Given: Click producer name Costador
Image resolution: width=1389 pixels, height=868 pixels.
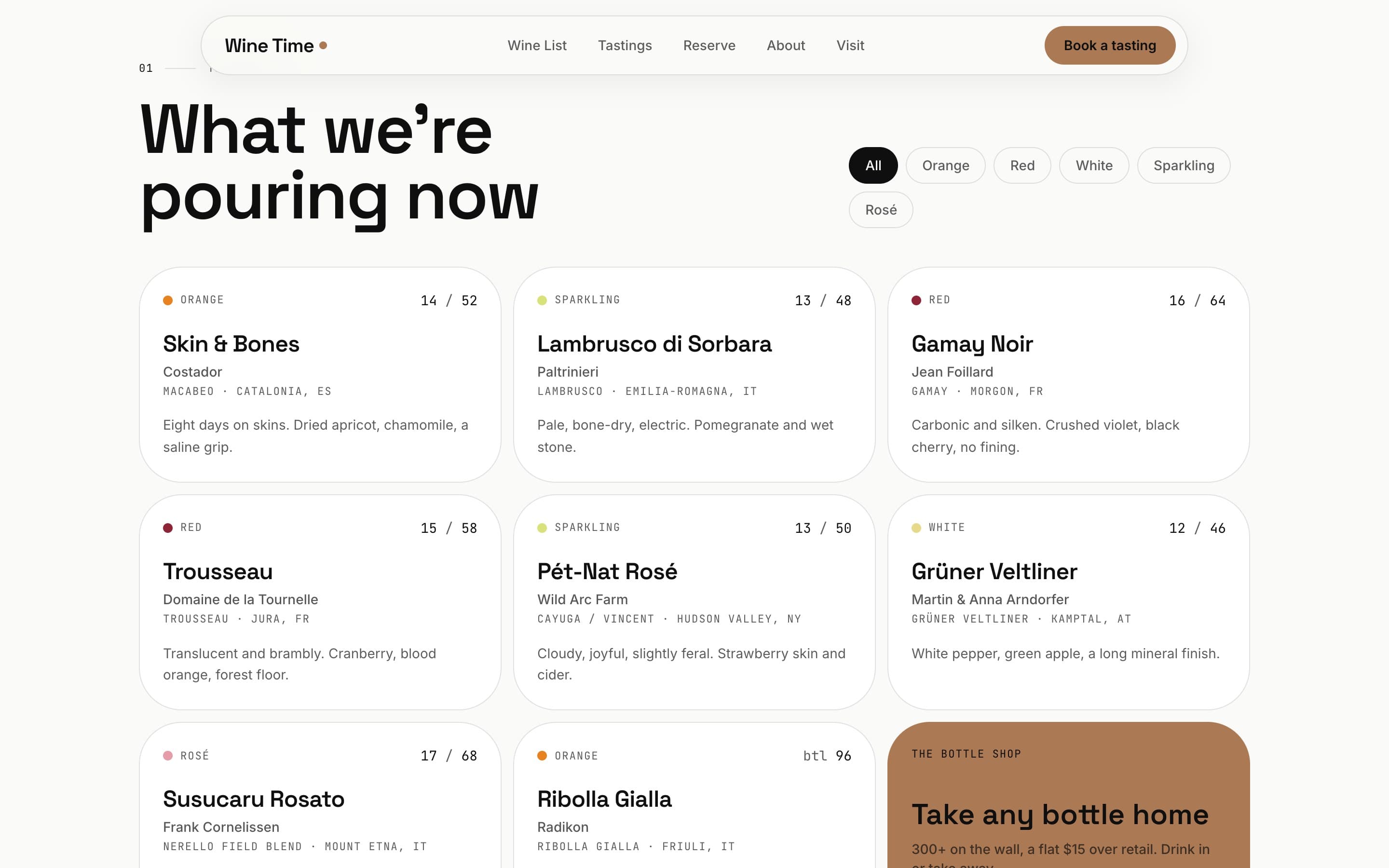Looking at the screenshot, I should 192,372.
